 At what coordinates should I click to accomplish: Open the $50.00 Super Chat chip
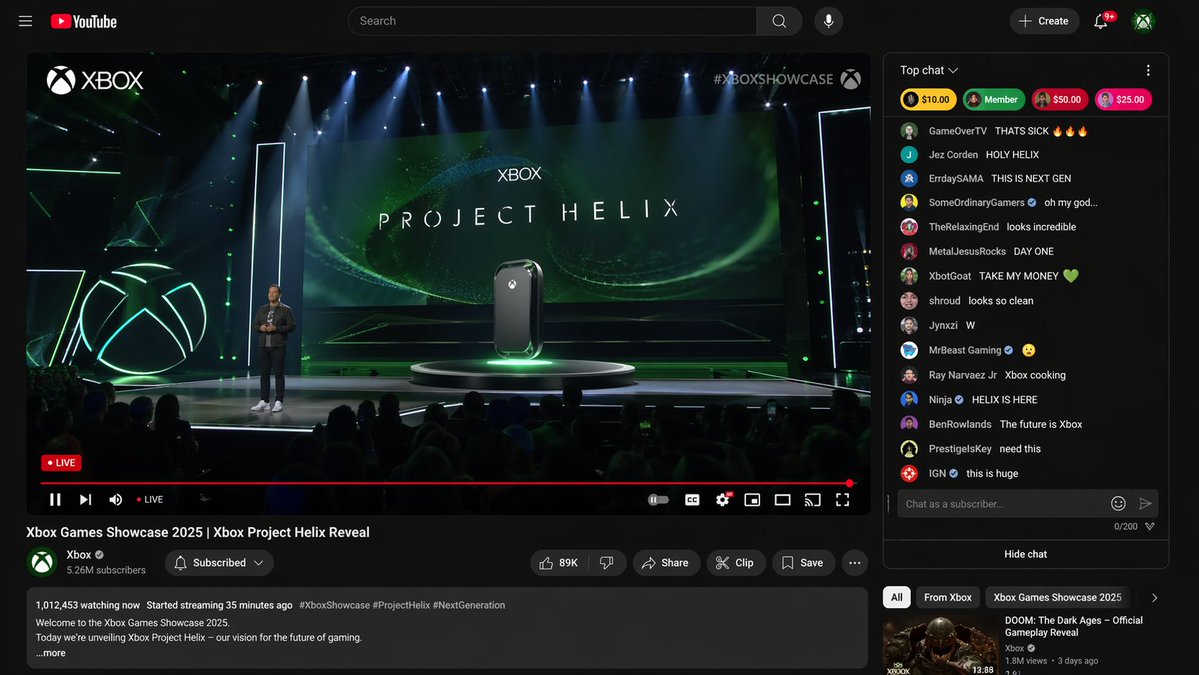[x=1060, y=99]
